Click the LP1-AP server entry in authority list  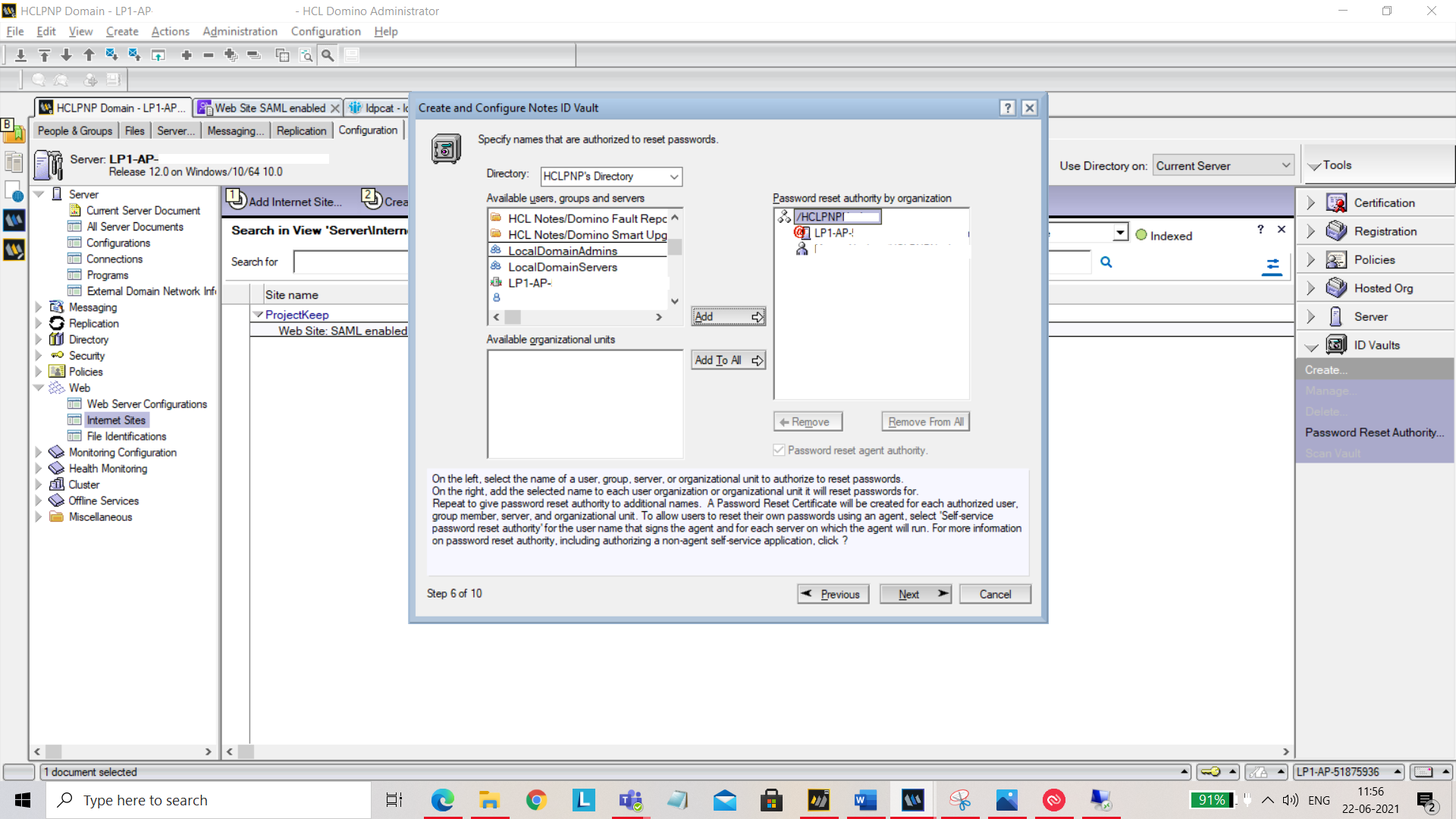click(880, 232)
